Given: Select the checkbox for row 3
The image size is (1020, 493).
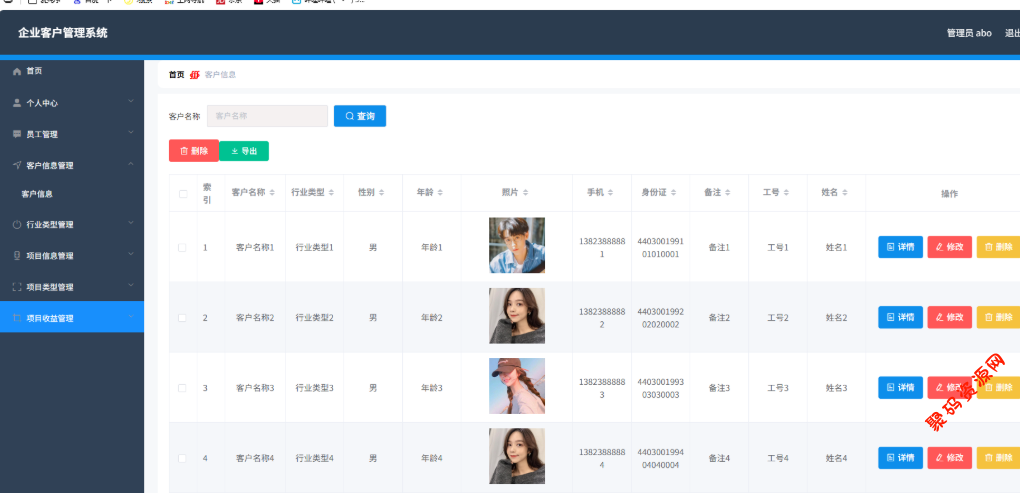Looking at the screenshot, I should point(182,387).
